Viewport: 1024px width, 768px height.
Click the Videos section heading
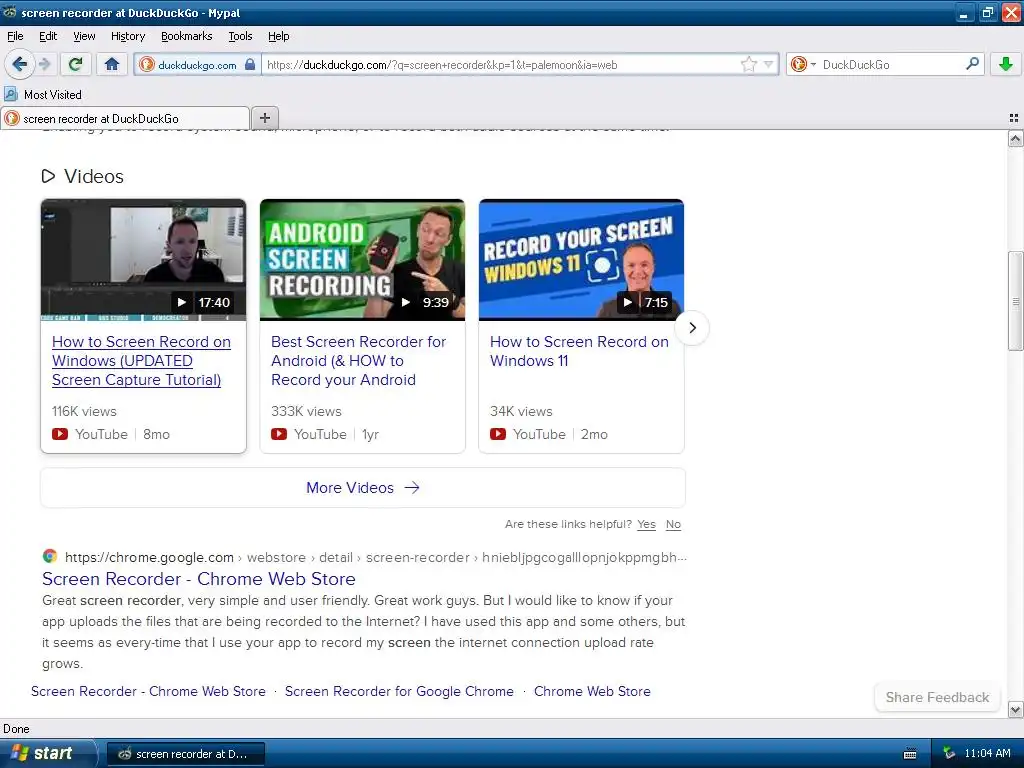pos(93,176)
